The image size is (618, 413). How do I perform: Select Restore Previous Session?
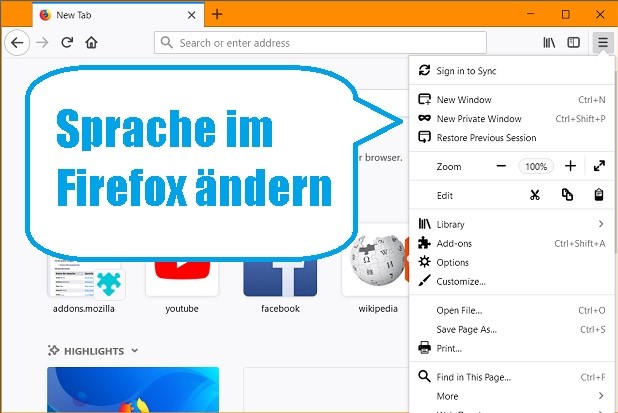(x=512, y=138)
